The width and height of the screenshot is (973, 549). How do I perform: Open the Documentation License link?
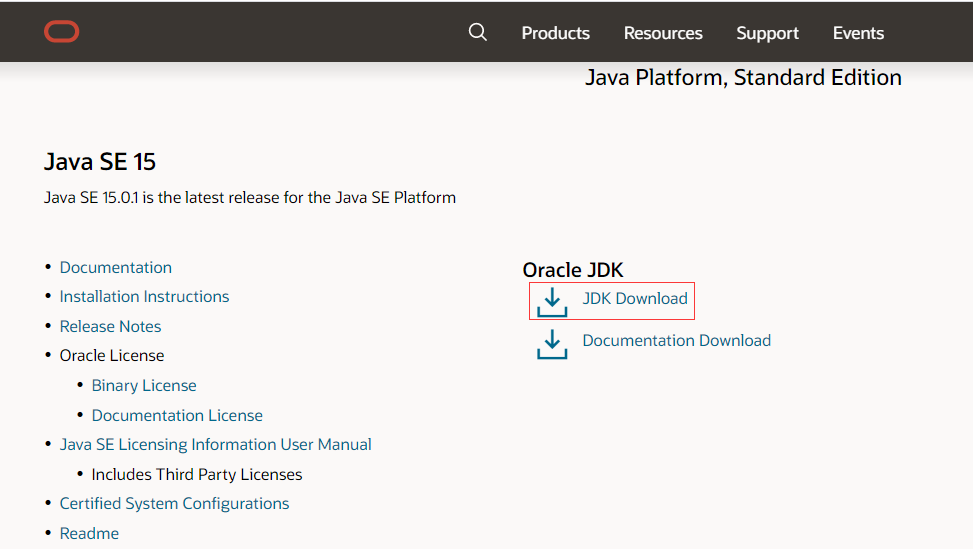pyautogui.click(x=177, y=415)
